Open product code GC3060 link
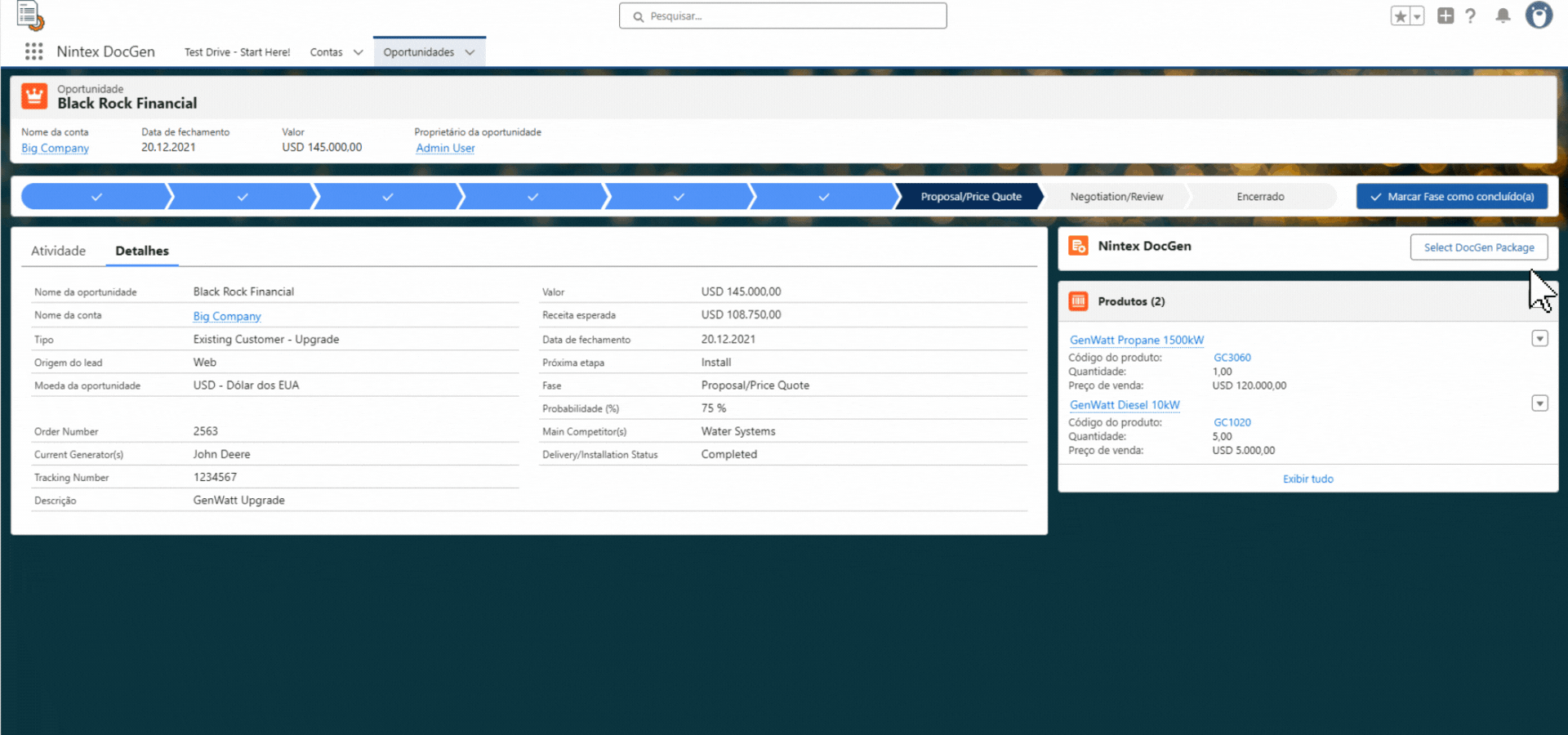The height and width of the screenshot is (735, 1568). [1232, 358]
